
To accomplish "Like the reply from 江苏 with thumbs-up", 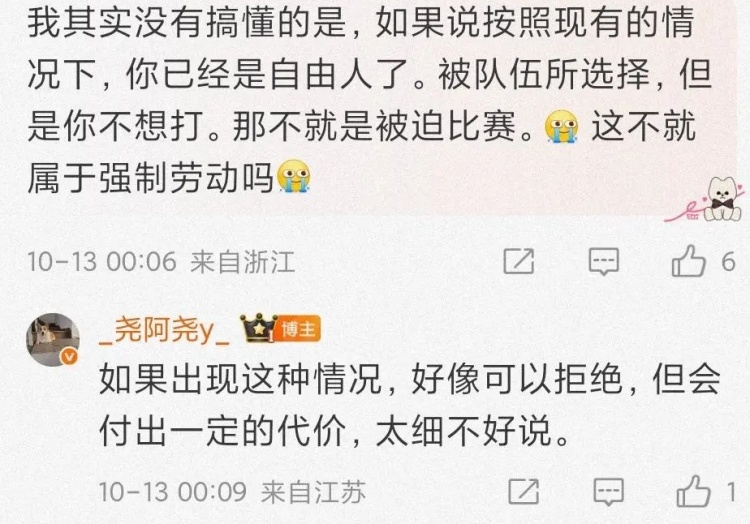I will click(x=693, y=491).
